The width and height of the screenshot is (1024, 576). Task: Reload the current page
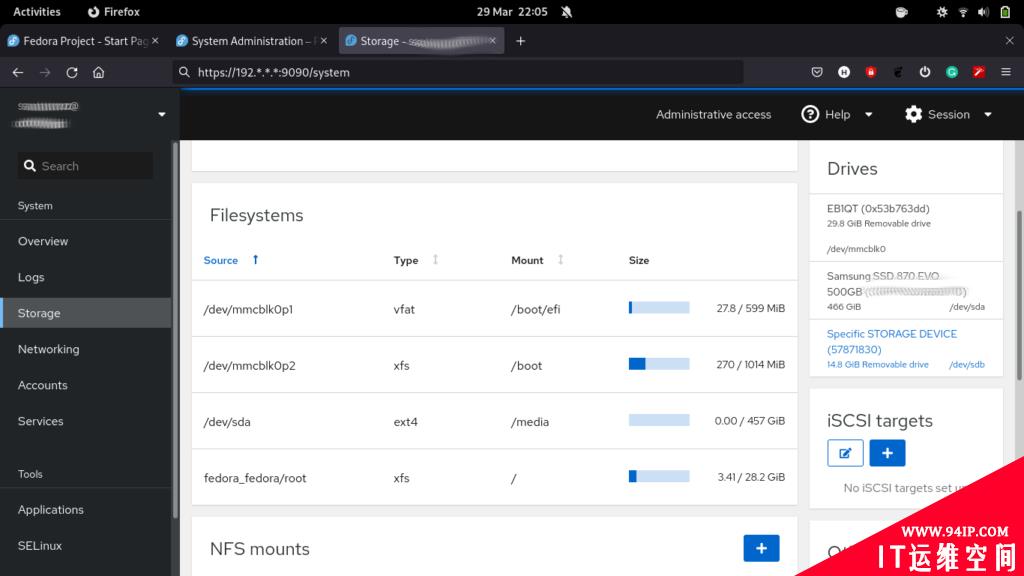click(72, 72)
